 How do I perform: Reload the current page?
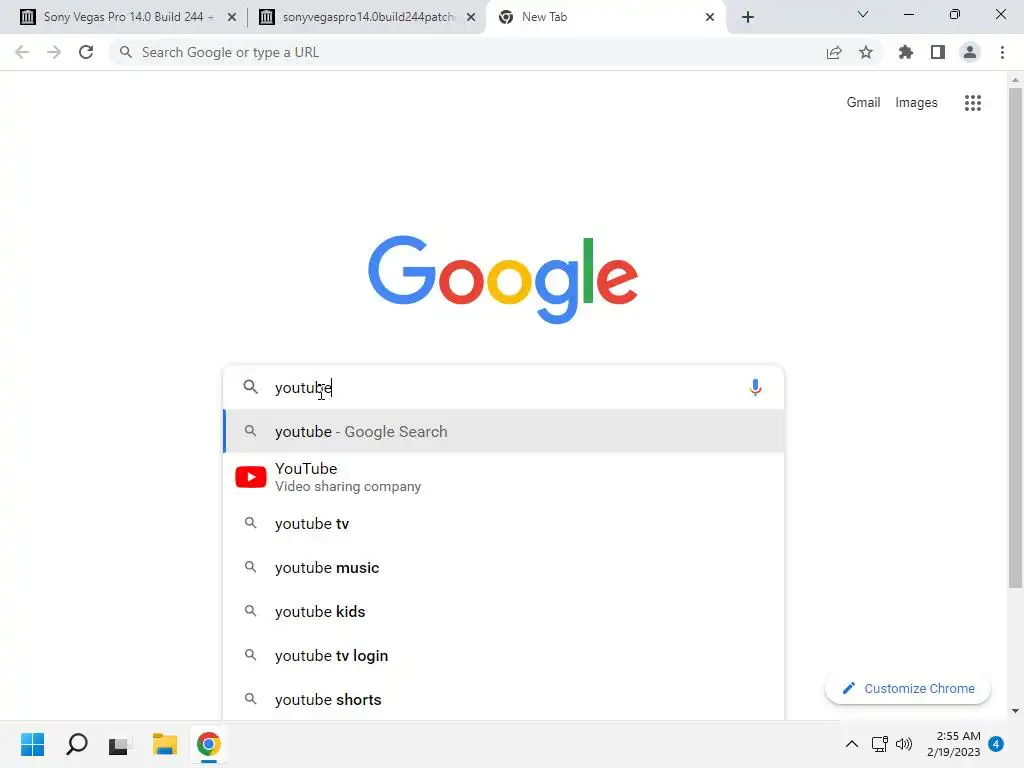(86, 52)
